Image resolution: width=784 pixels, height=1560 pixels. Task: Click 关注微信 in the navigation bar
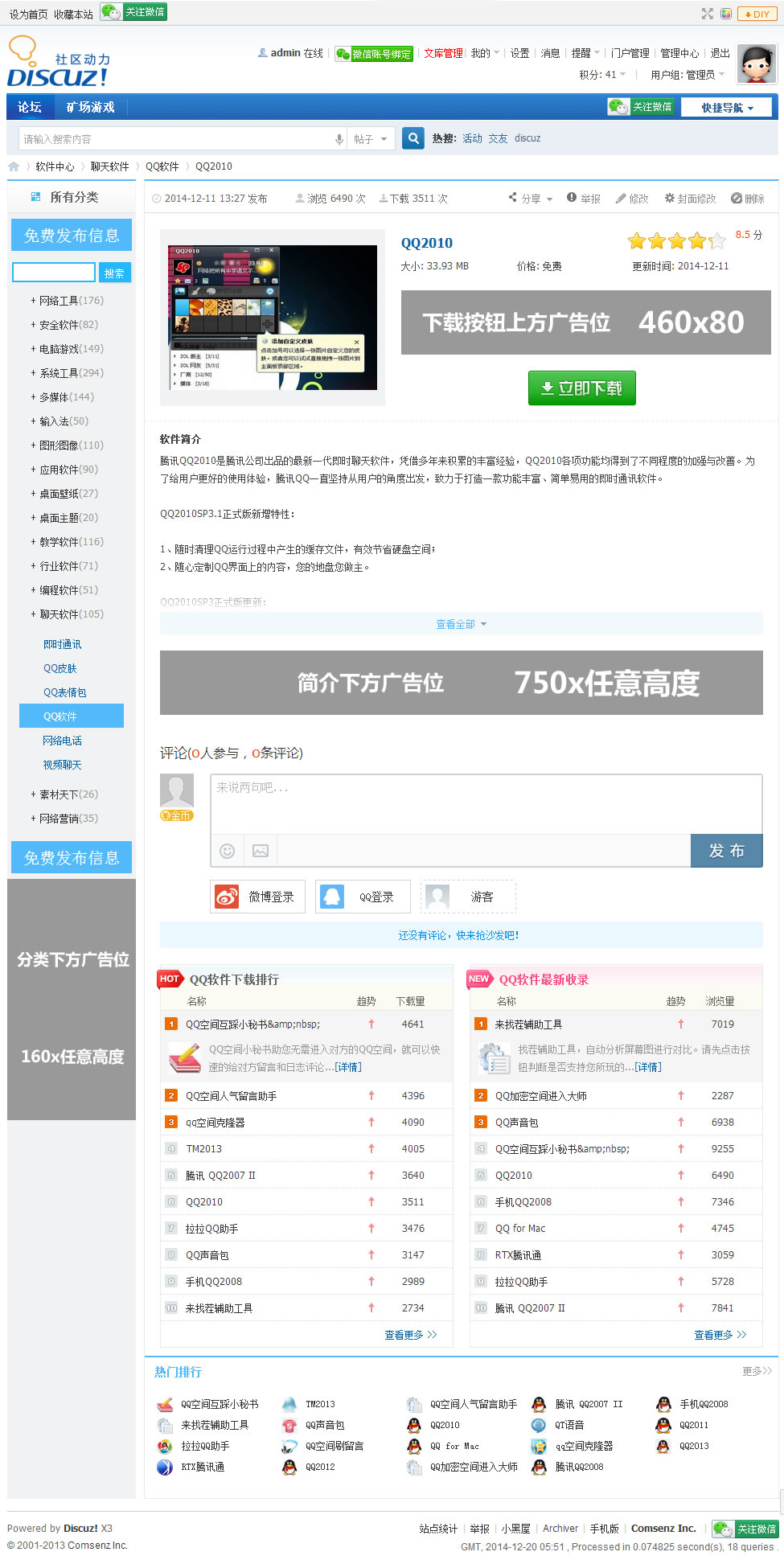[x=641, y=107]
